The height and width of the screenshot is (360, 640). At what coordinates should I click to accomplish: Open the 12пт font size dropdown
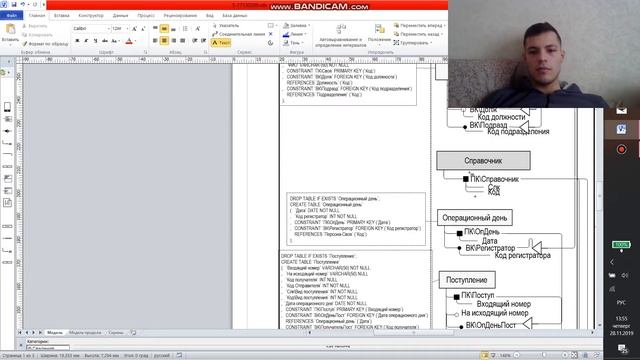coord(127,29)
